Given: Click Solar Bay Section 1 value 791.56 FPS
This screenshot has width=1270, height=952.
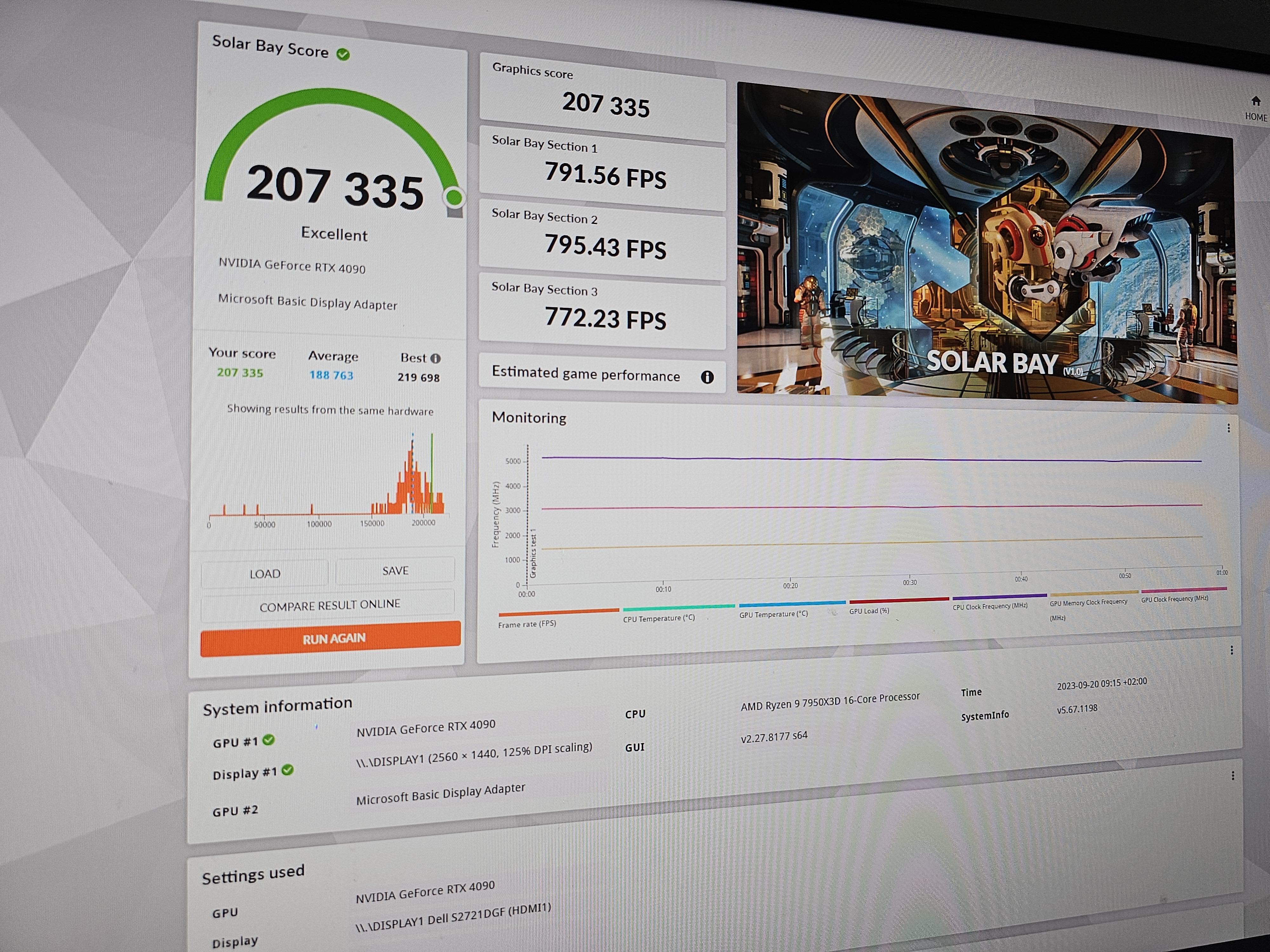Looking at the screenshot, I should tap(605, 175).
